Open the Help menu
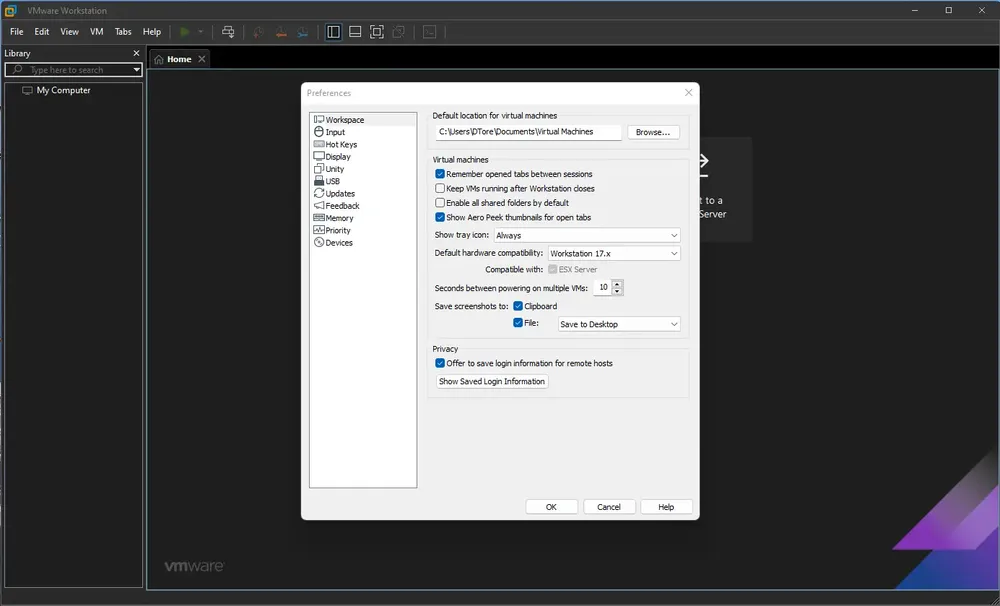Viewport: 1000px width, 606px height. point(152,32)
